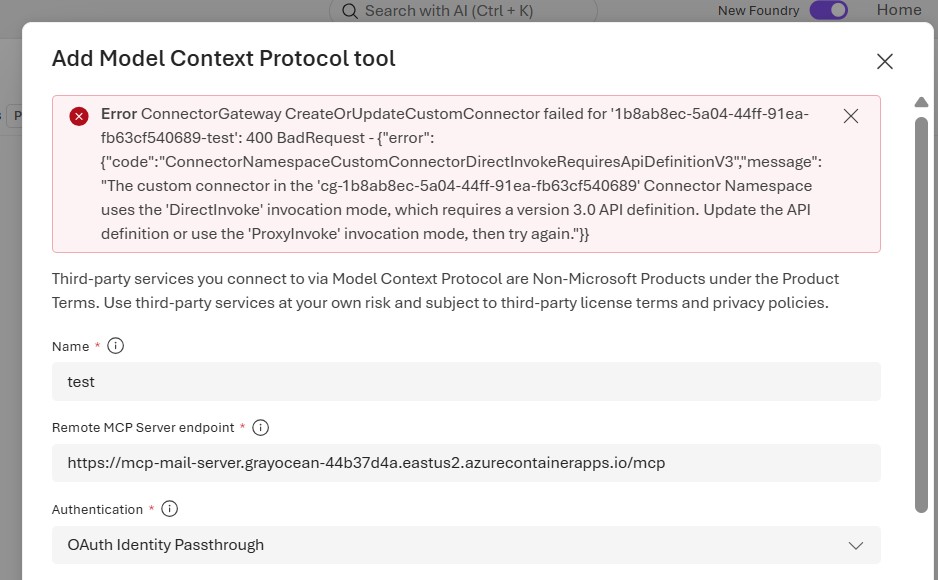Go to Home in top navigation
The image size is (938, 580).
[899, 10]
